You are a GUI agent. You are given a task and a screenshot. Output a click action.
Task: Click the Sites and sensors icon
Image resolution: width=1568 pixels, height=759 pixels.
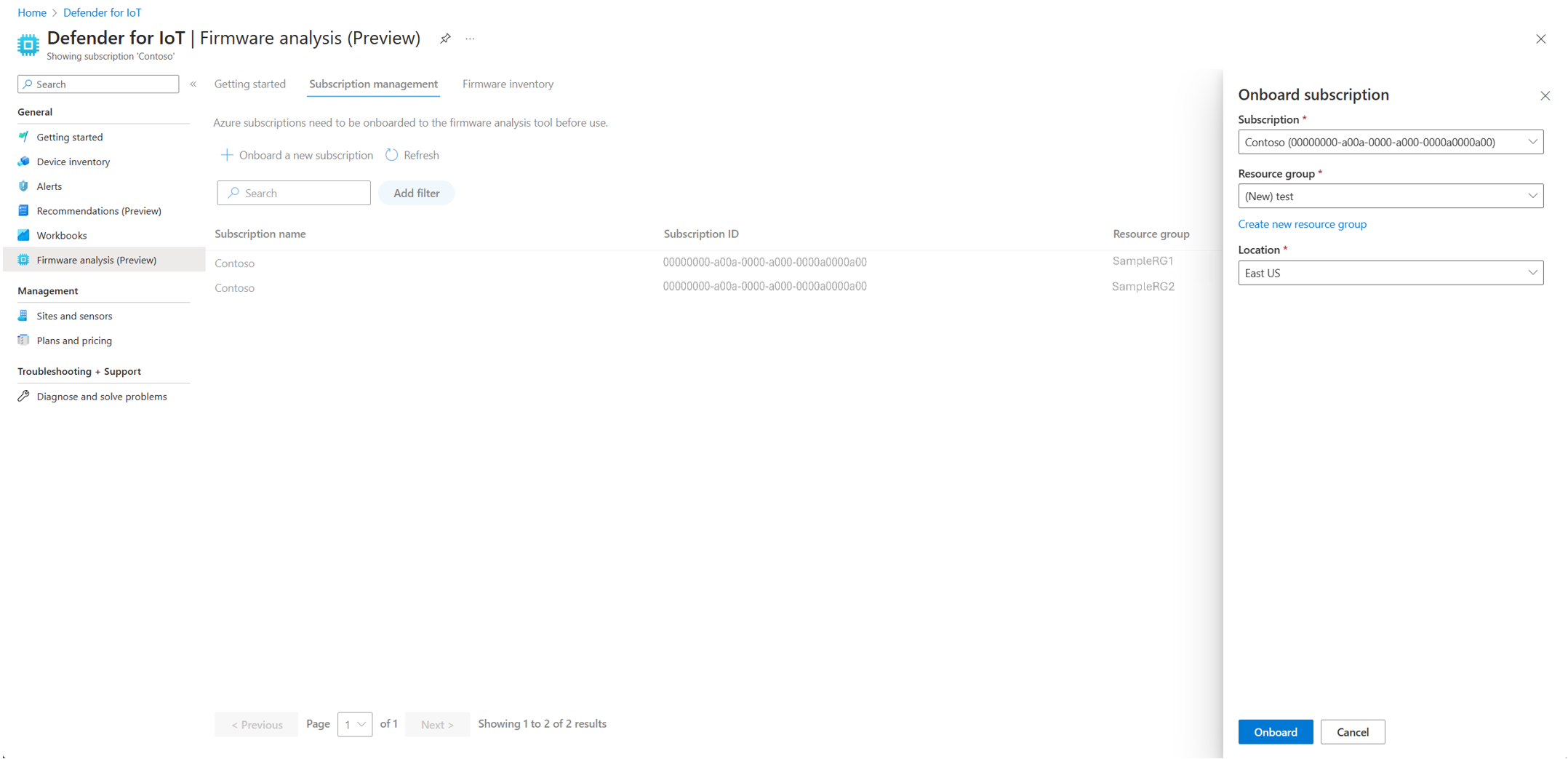[24, 316]
